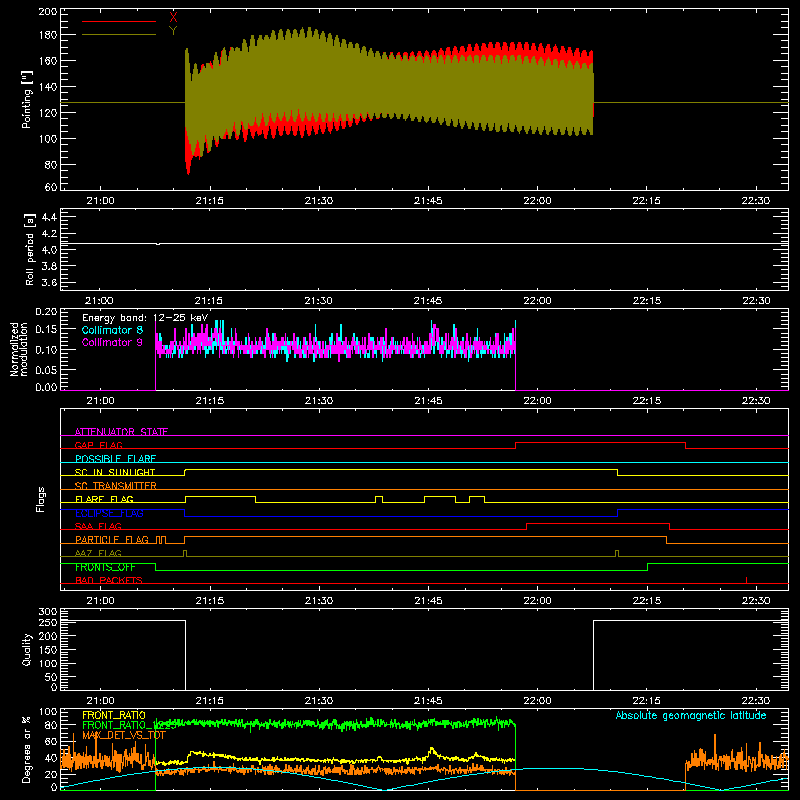
Task: Select the ATTENUATOR_STATE flag label
Action: [x=121, y=432]
